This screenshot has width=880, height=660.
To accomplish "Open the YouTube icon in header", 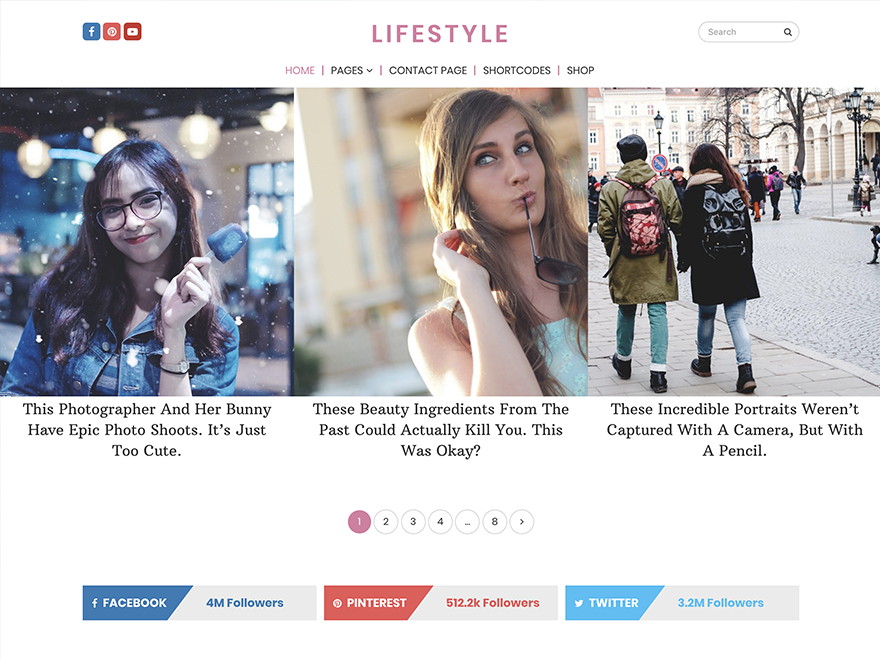I will click(x=132, y=31).
